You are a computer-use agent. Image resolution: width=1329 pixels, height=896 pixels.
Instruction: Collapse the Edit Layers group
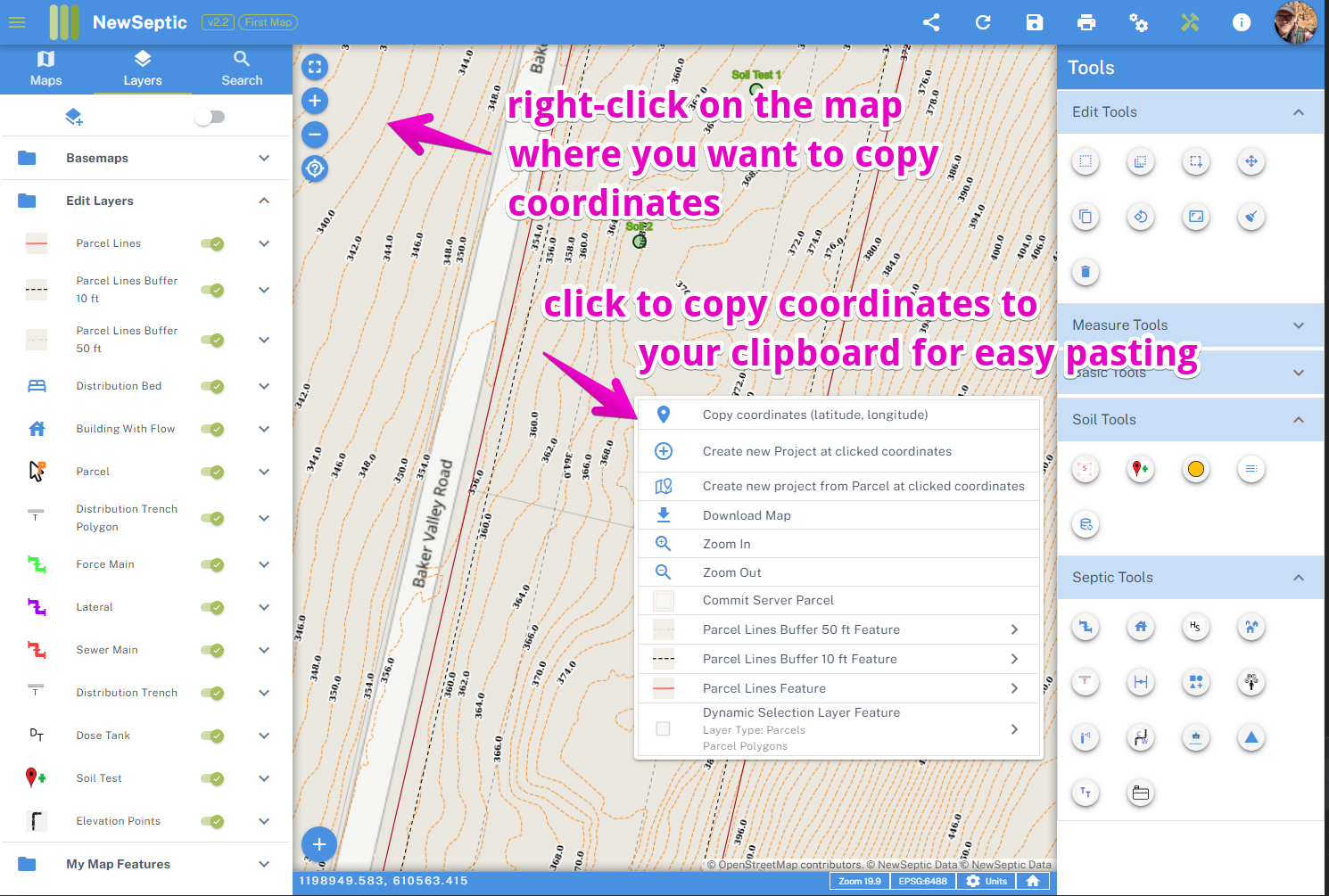point(264,201)
